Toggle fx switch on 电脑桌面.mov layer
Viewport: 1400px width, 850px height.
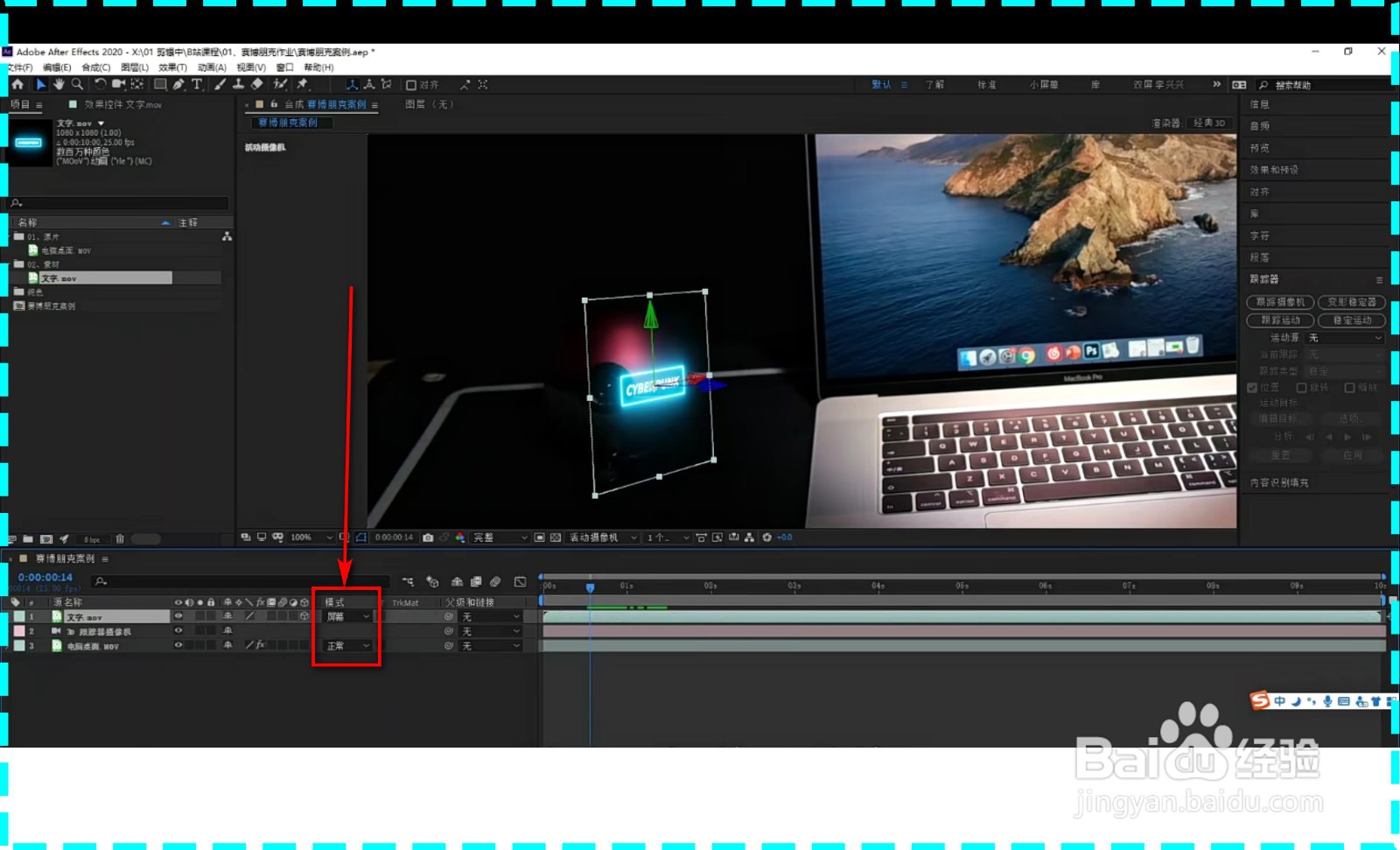pyautogui.click(x=261, y=645)
